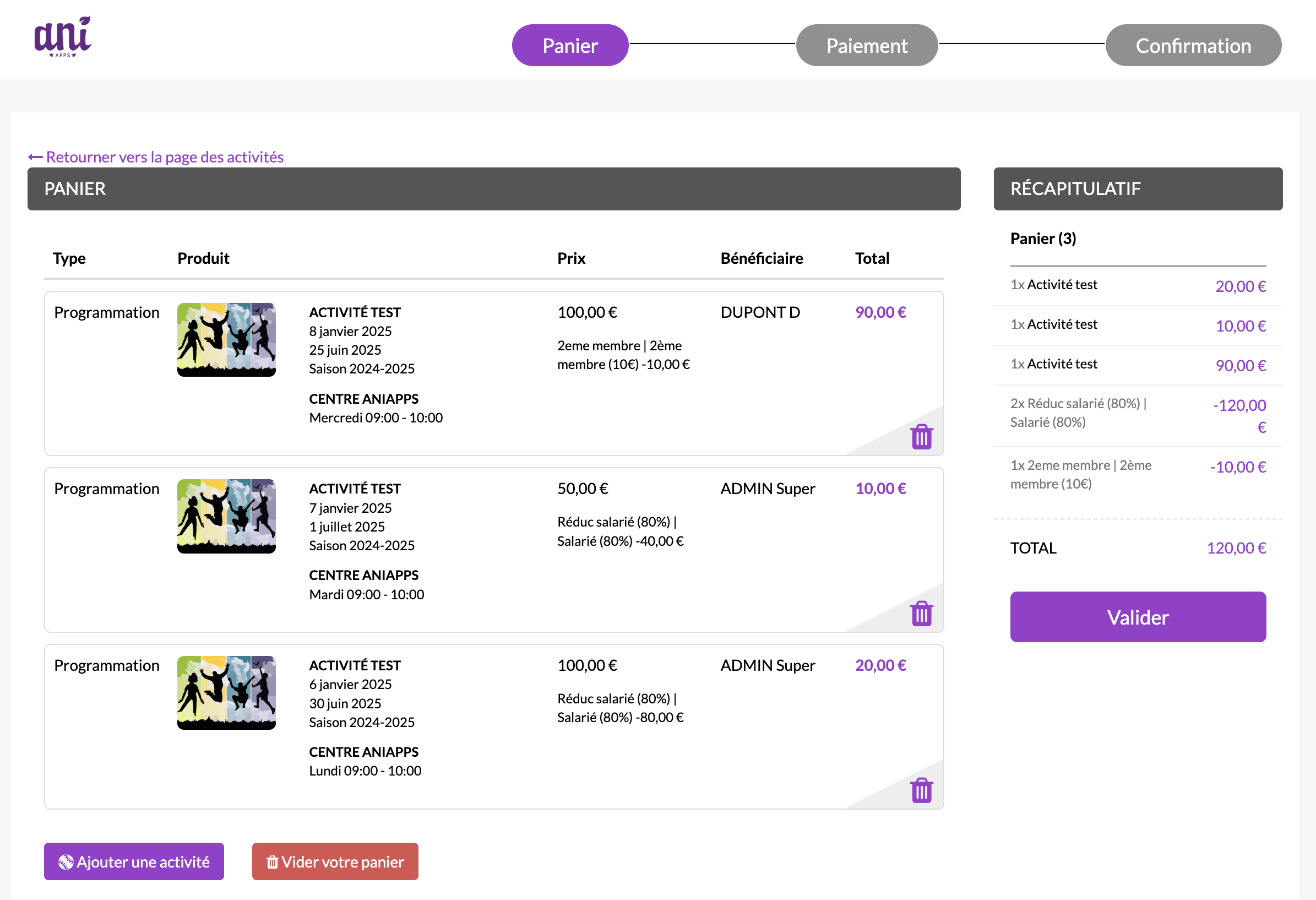Empty cart with Vider votre panier

click(335, 861)
